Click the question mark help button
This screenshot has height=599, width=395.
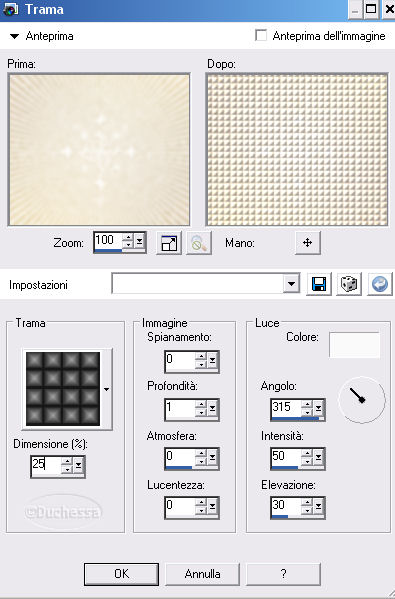[283, 574]
